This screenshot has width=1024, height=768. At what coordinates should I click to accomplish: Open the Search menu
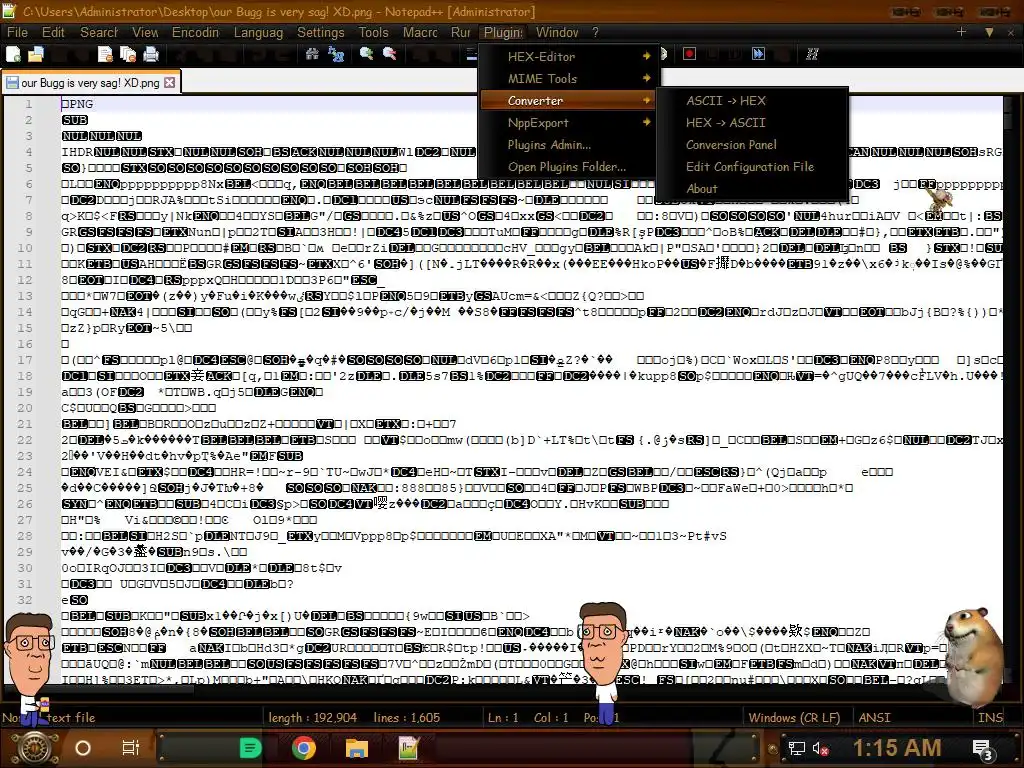click(x=99, y=32)
